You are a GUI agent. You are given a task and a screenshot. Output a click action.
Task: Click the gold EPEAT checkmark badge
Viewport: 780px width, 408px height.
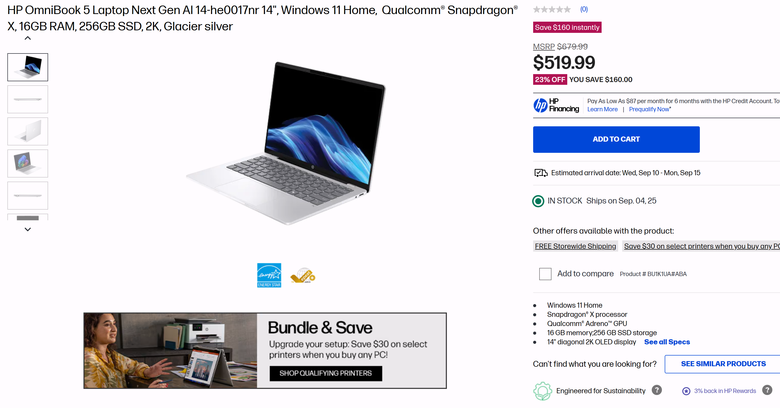coord(303,276)
